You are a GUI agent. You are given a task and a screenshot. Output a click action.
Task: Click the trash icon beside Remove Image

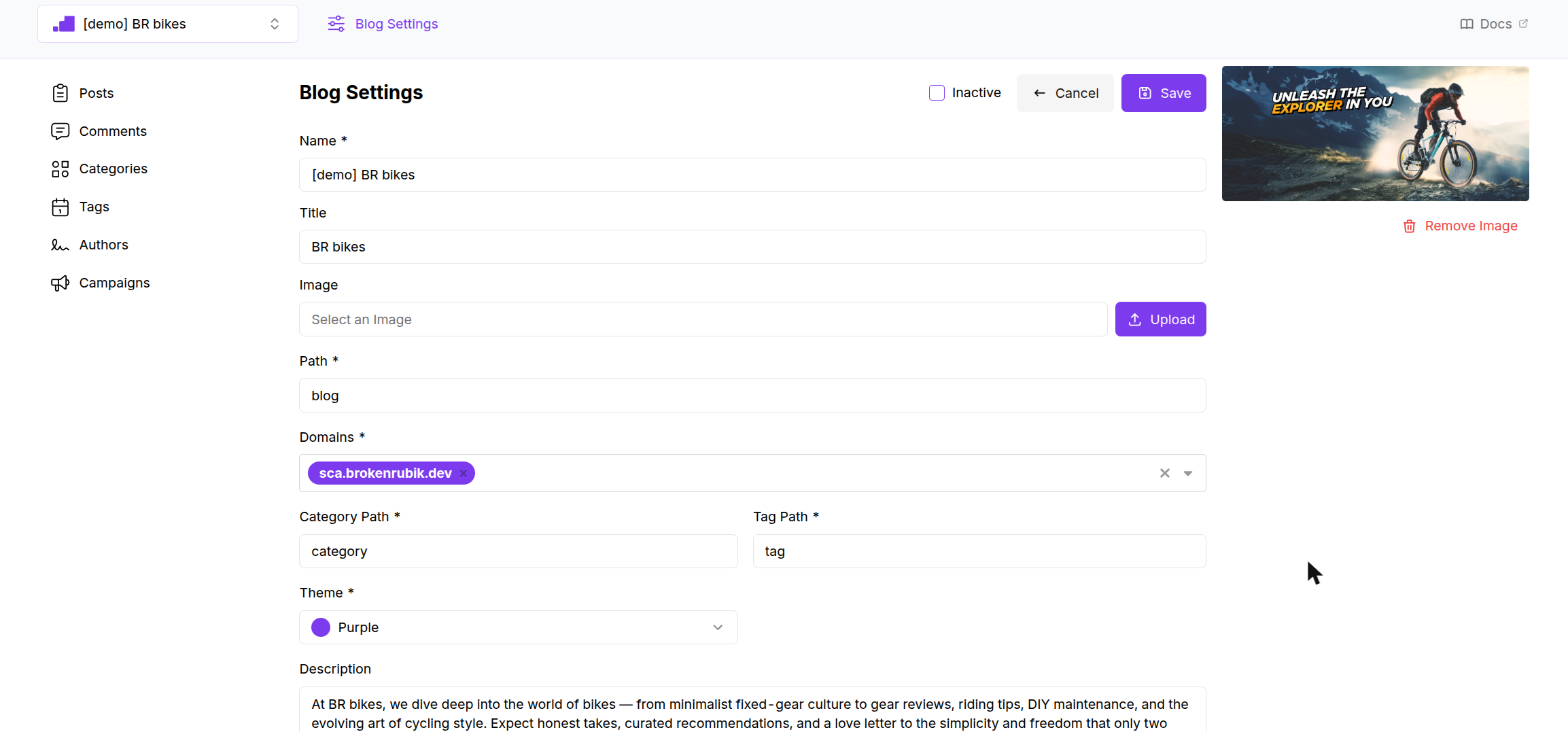(1409, 226)
